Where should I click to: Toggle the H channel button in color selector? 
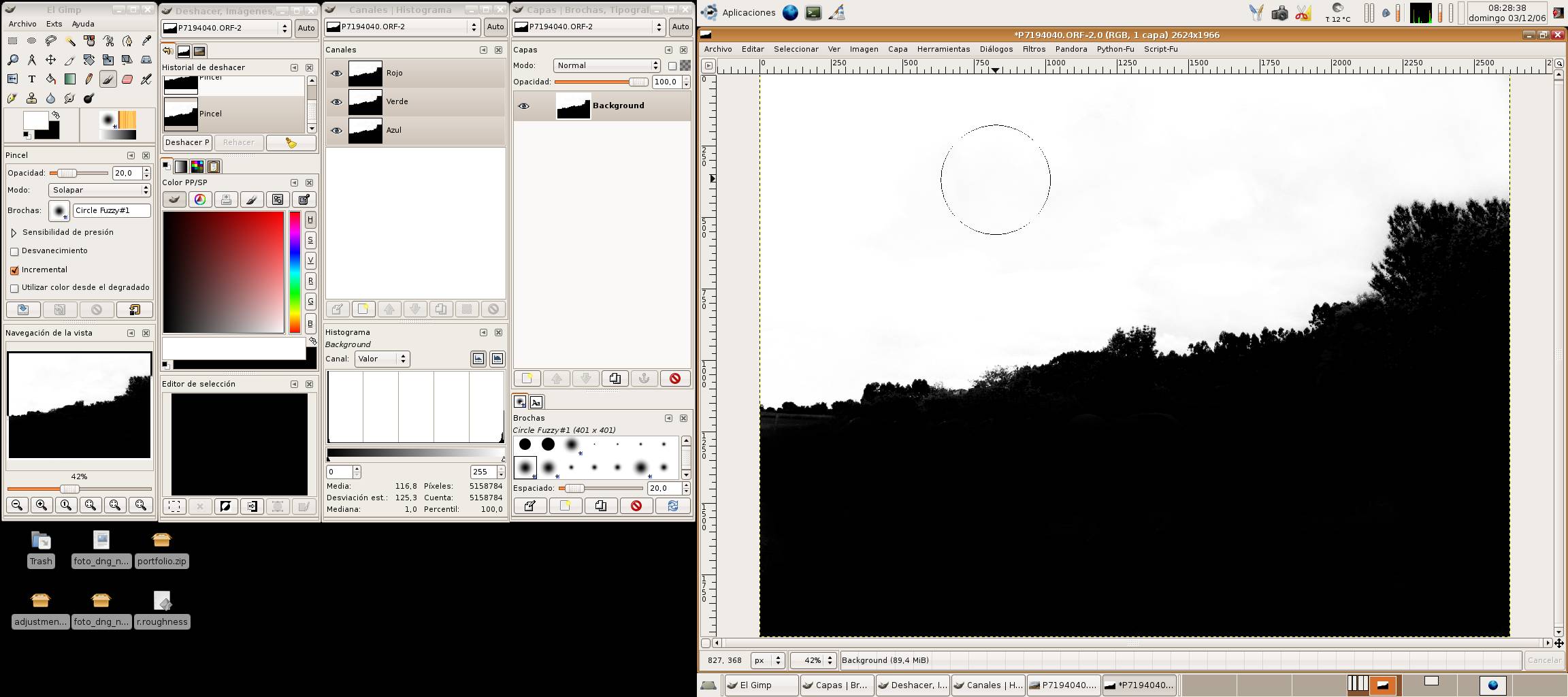tap(310, 219)
